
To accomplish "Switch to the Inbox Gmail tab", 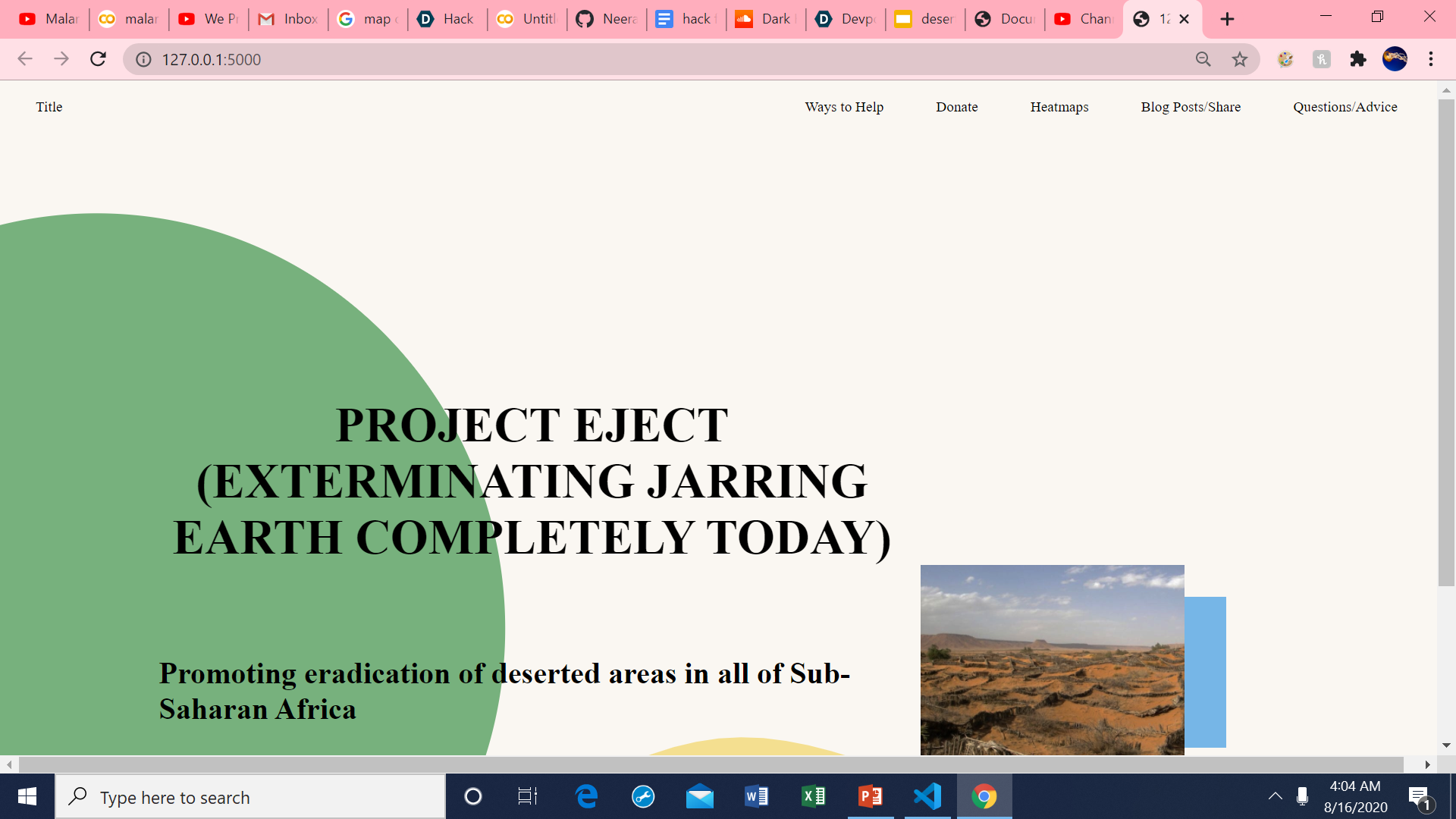I will click(x=288, y=19).
